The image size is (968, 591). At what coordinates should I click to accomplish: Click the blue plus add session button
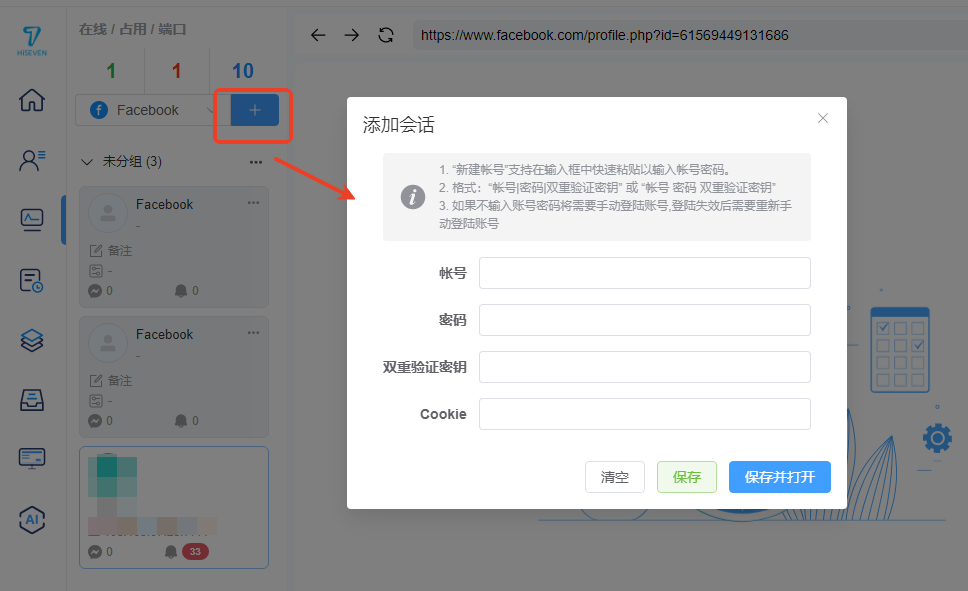[254, 110]
